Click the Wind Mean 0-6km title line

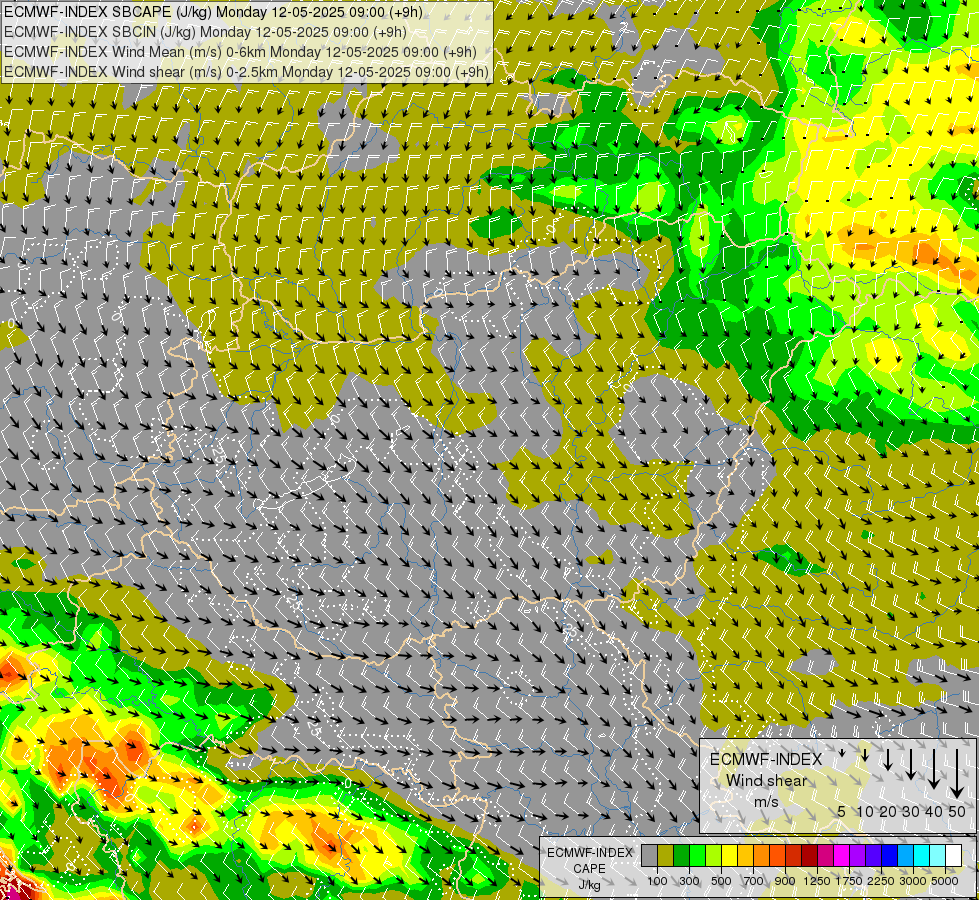(240, 52)
